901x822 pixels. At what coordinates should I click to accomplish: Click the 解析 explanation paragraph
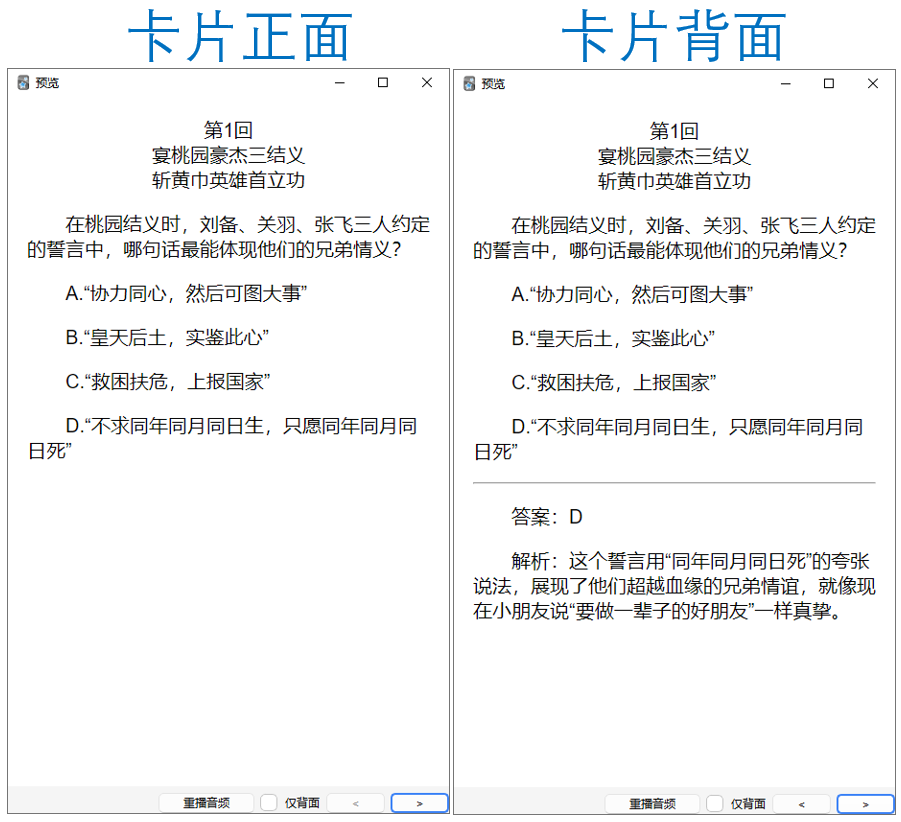coord(674,586)
